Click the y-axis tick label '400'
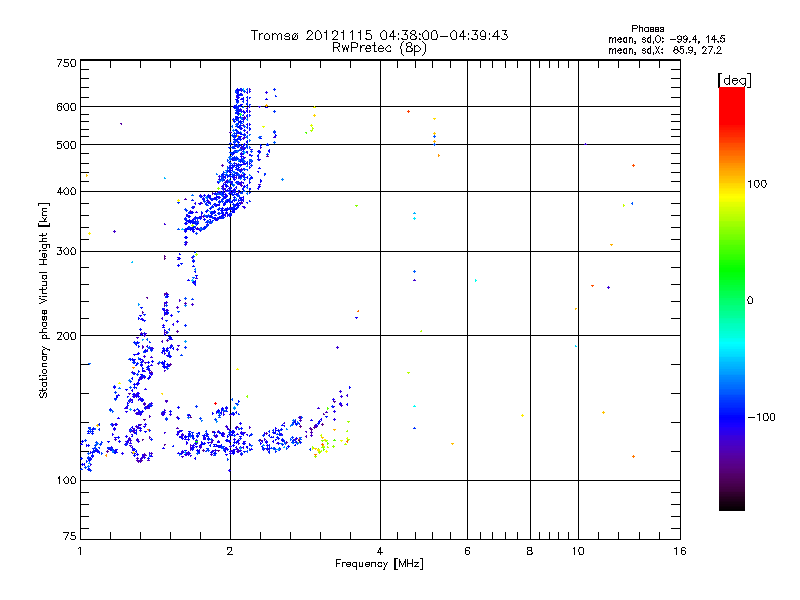The height and width of the screenshot is (600, 800). click(67, 192)
